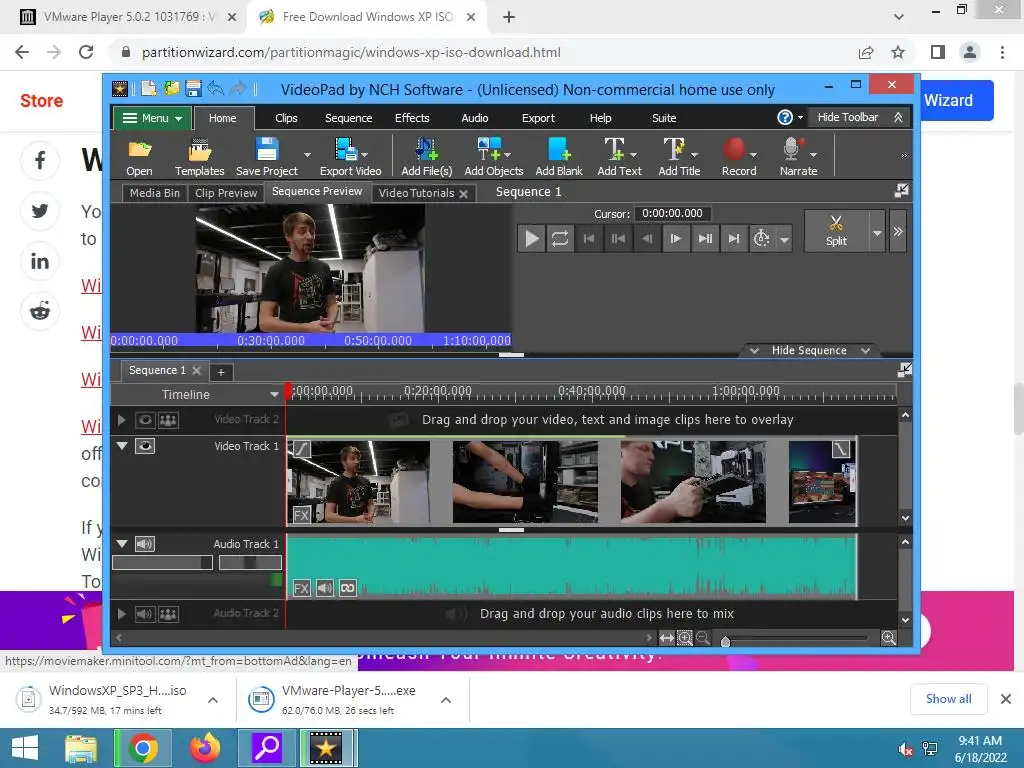Adjust Audio Track 1 volume slider

click(163, 562)
